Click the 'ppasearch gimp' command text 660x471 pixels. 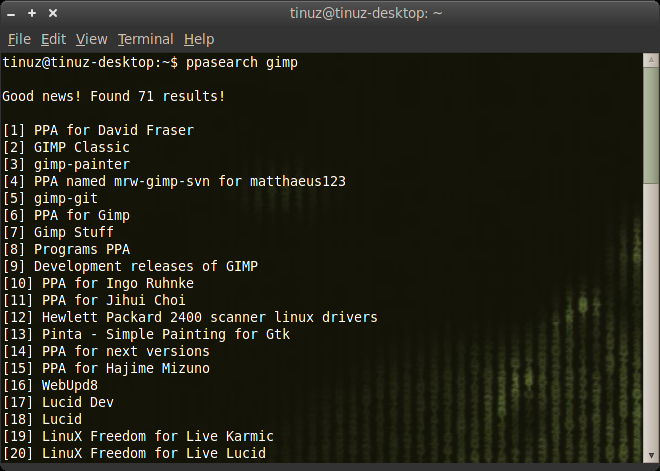tap(242, 63)
